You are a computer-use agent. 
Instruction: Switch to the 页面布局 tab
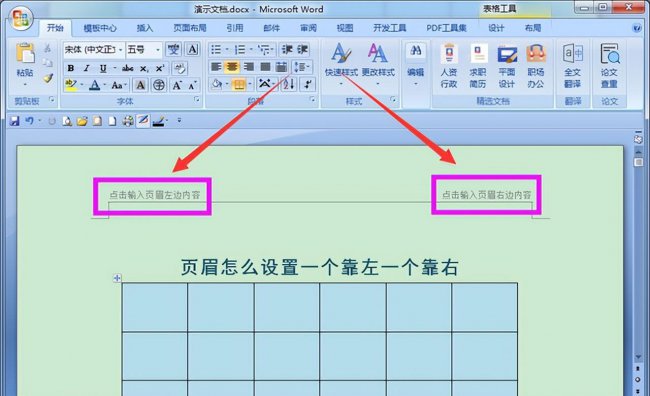(x=190, y=28)
